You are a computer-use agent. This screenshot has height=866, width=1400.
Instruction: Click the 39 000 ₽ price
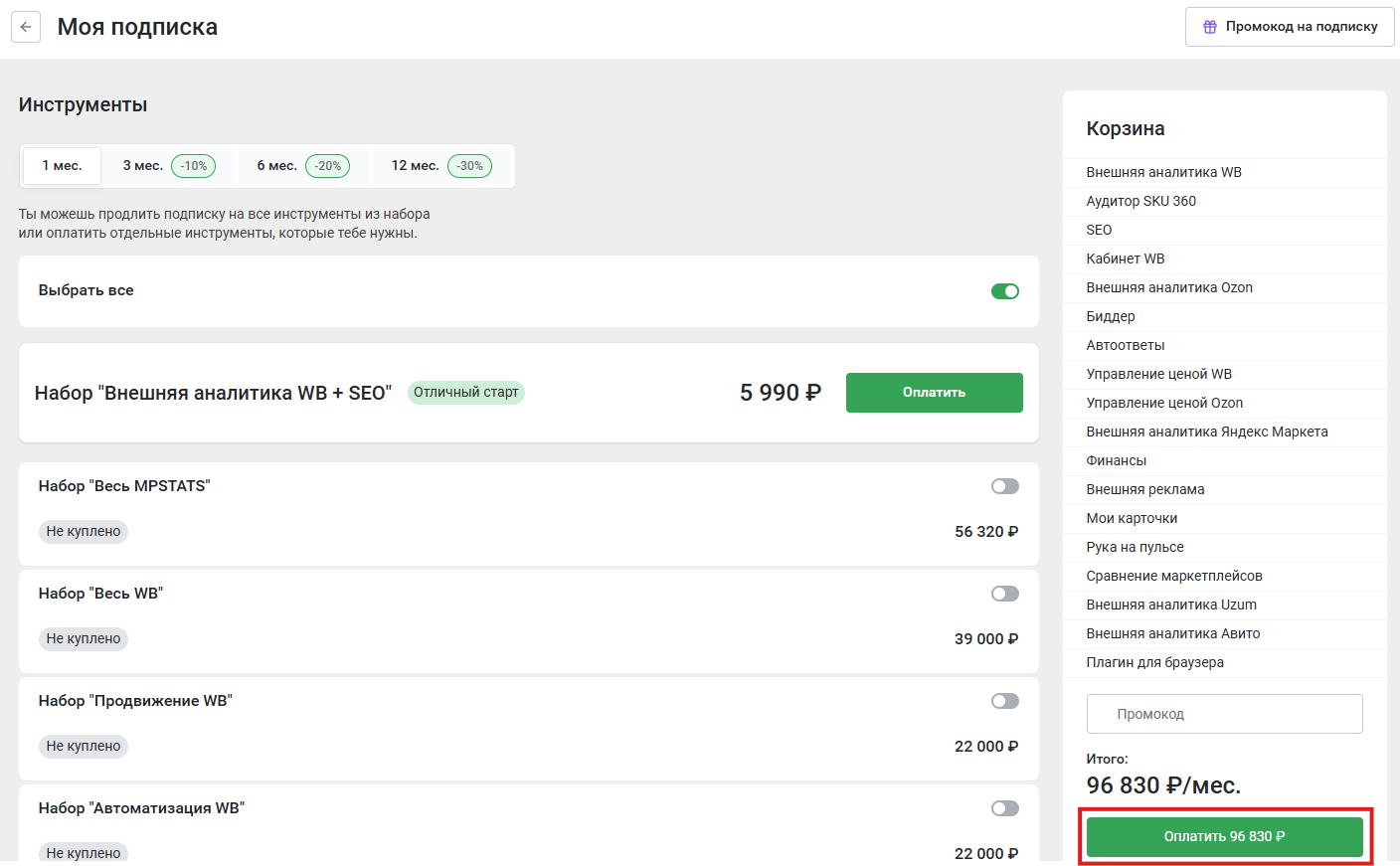click(x=986, y=639)
